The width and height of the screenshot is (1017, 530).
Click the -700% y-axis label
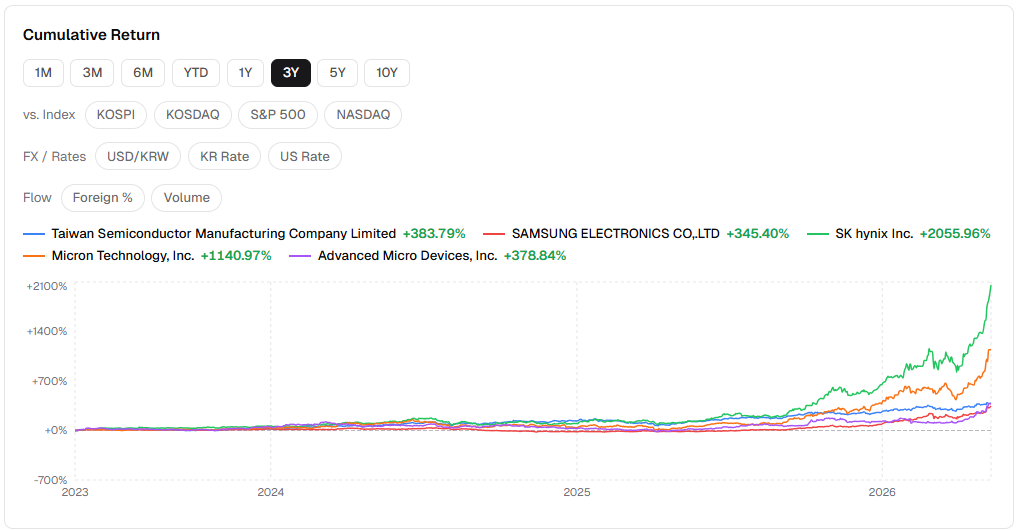(x=51, y=480)
